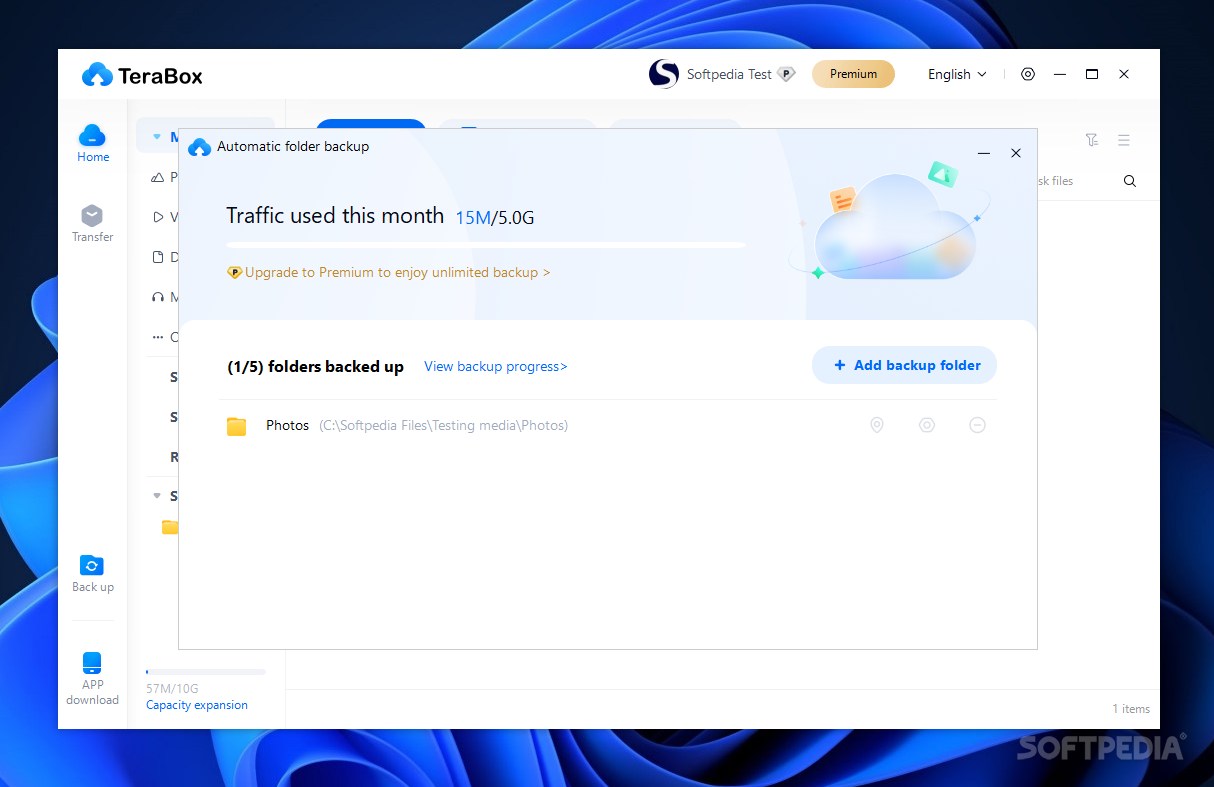Select the documents category icon in sidebar
This screenshot has width=1214, height=787.
pyautogui.click(x=157, y=257)
